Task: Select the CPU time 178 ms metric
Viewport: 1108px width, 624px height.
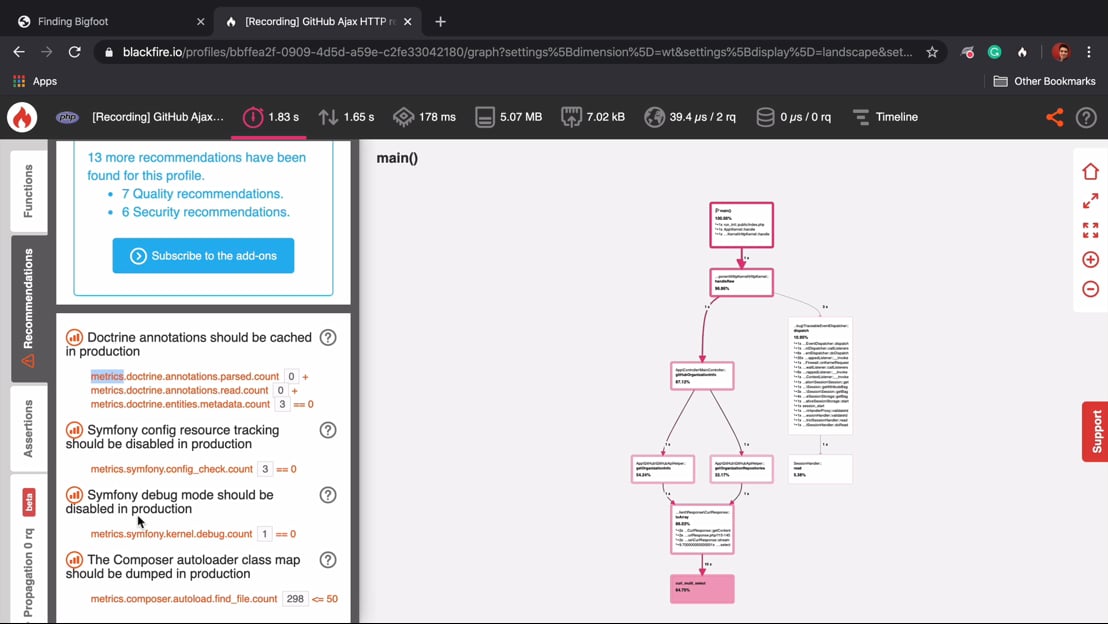Action: (x=425, y=117)
